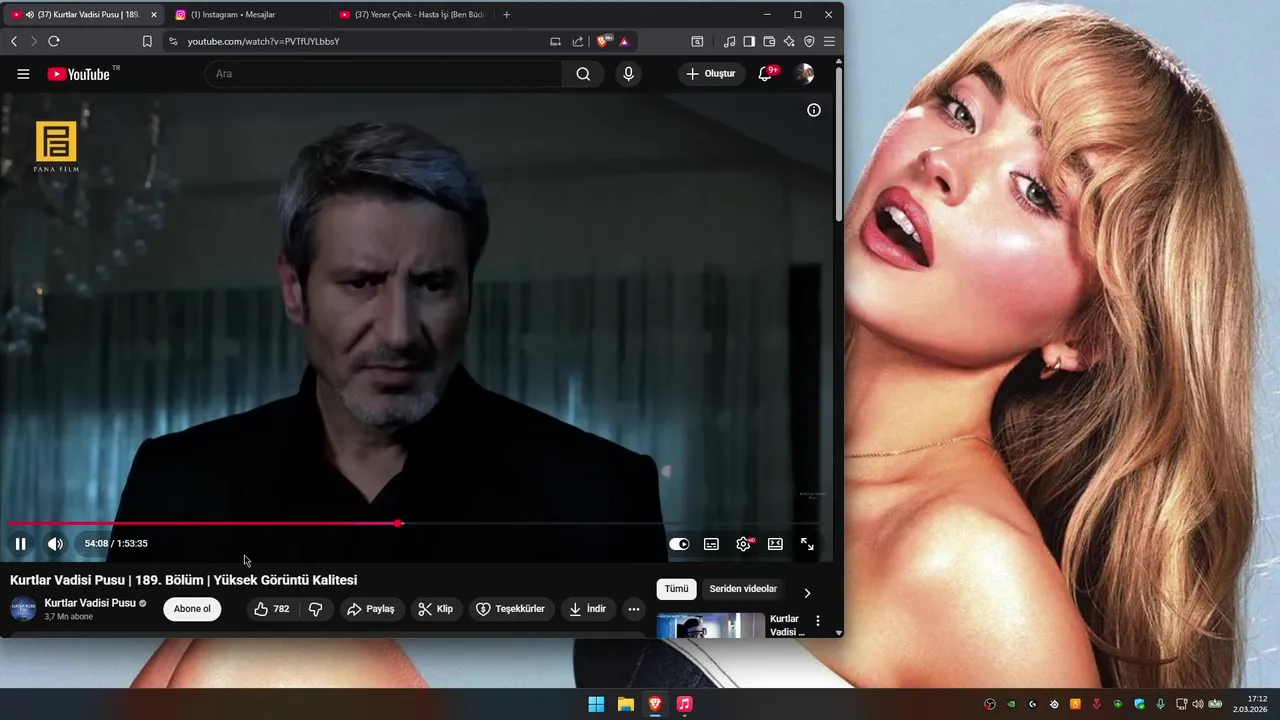
Task: Toggle the autoplay switch
Action: [x=679, y=544]
